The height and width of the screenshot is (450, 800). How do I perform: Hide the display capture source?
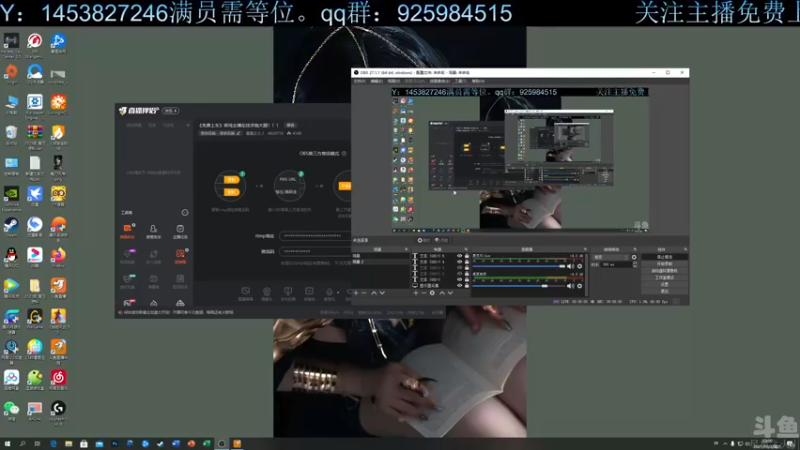pos(459,286)
